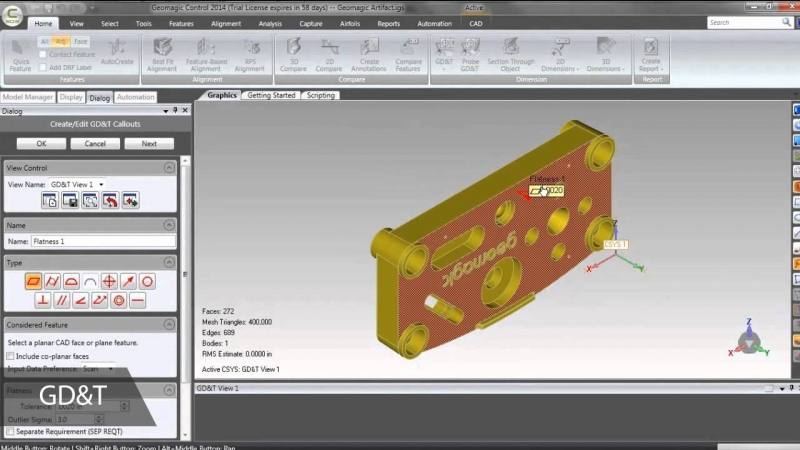The height and width of the screenshot is (450, 800).
Task: Collapse the Flatness section
Action: point(169,390)
